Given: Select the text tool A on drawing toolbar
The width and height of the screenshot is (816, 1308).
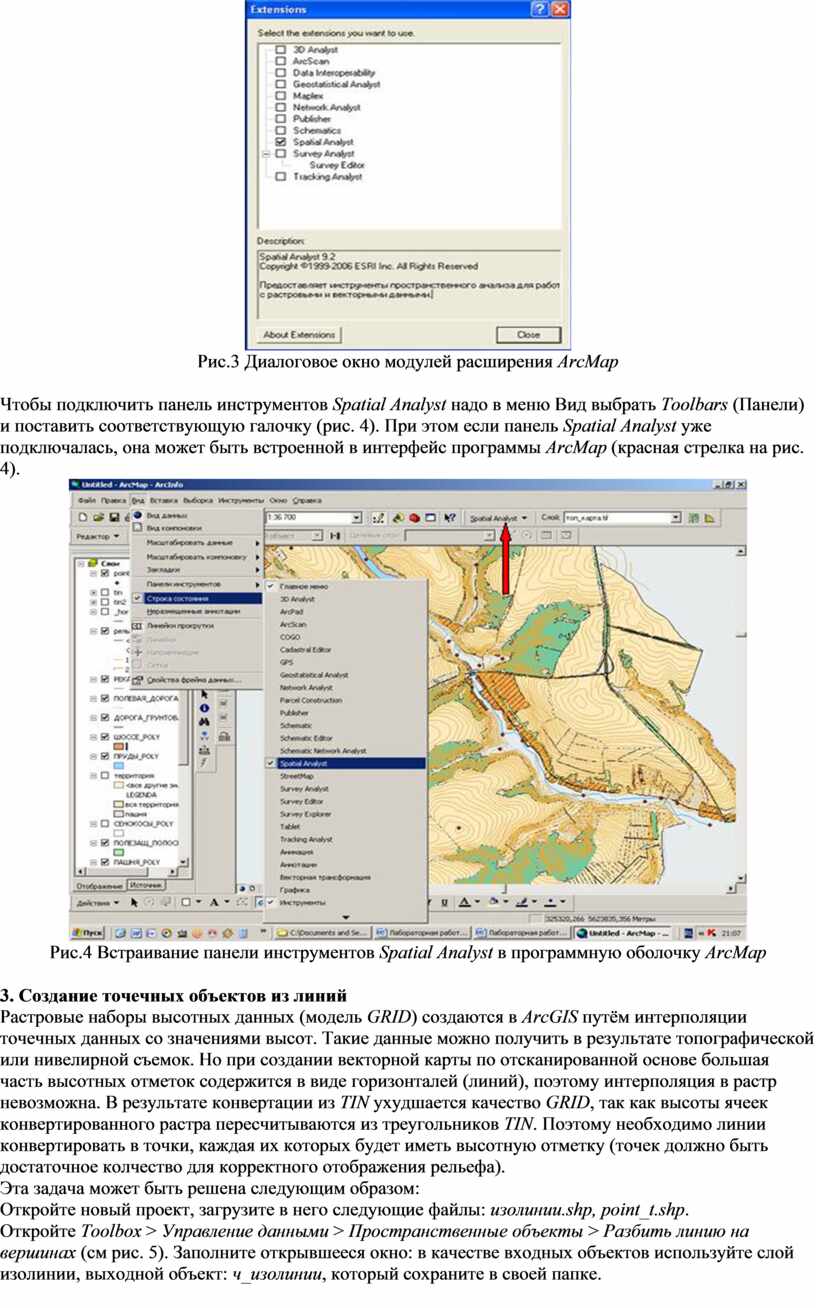Looking at the screenshot, I should pos(213,902).
